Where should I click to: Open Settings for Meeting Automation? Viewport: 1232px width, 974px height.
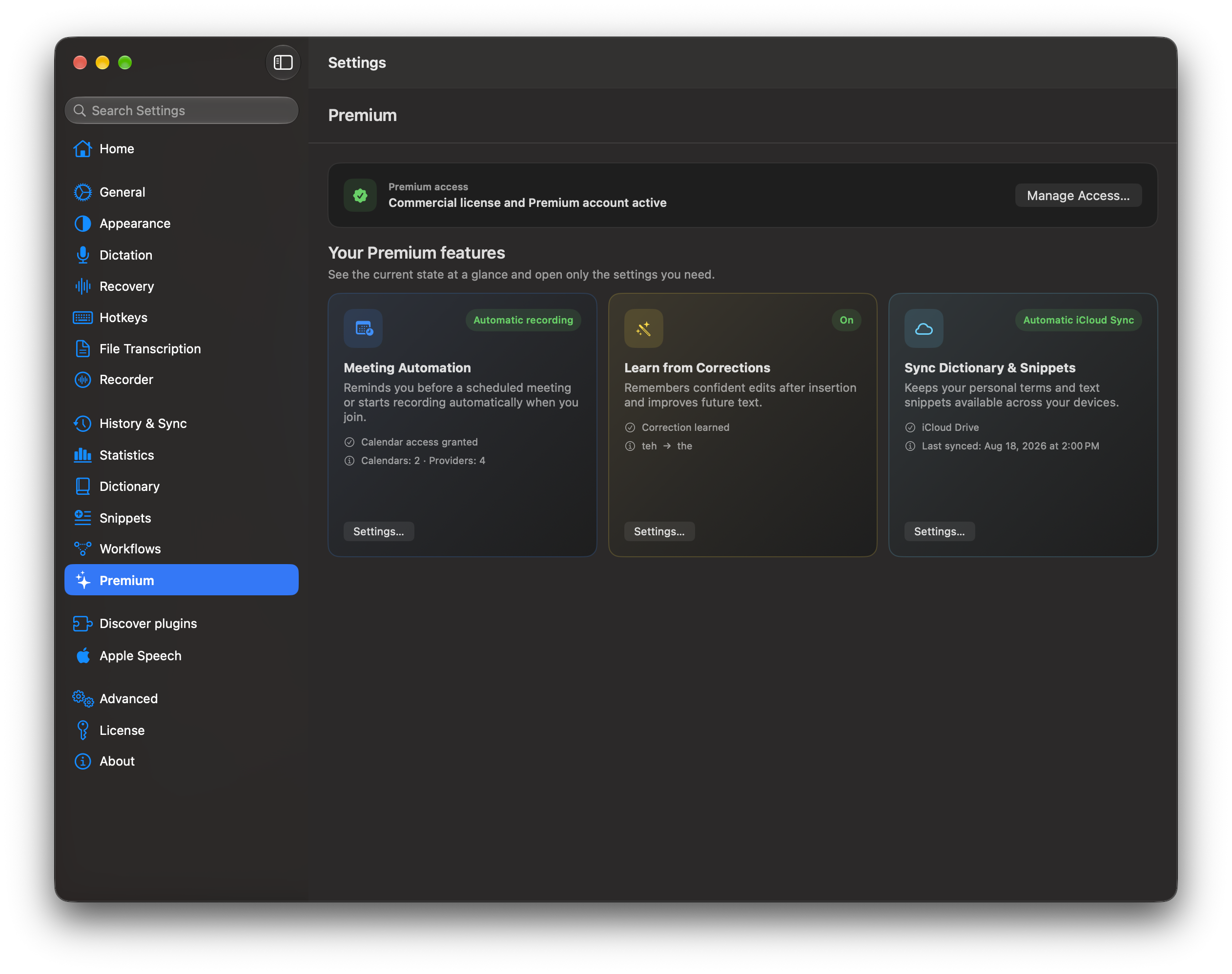[x=379, y=531]
